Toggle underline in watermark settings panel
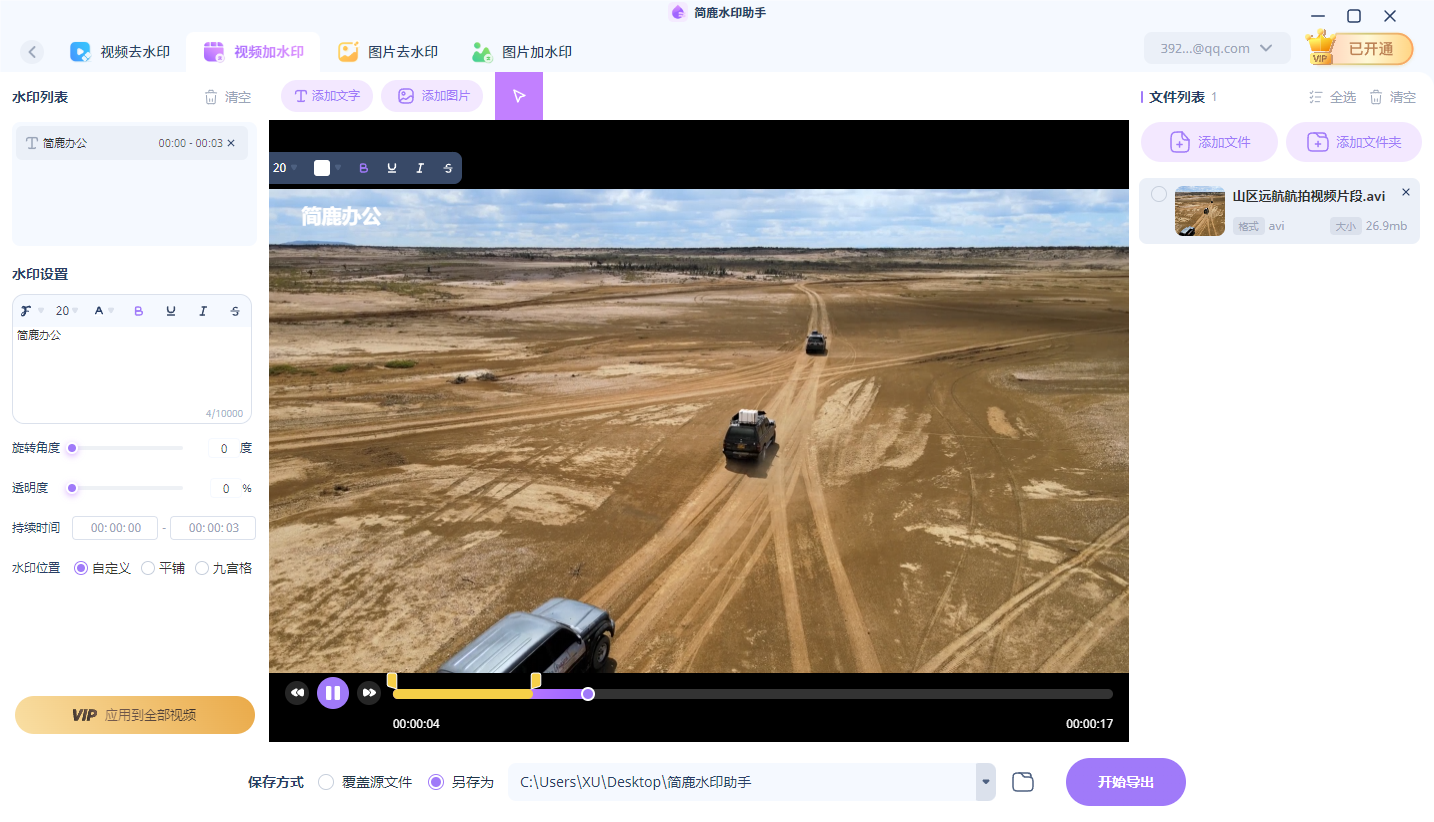The image size is (1434, 822). click(171, 311)
